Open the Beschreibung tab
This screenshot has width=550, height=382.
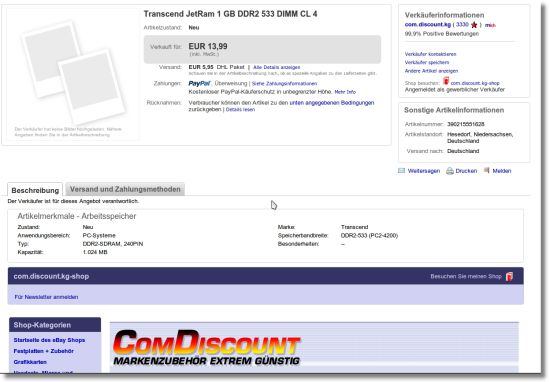(x=35, y=190)
